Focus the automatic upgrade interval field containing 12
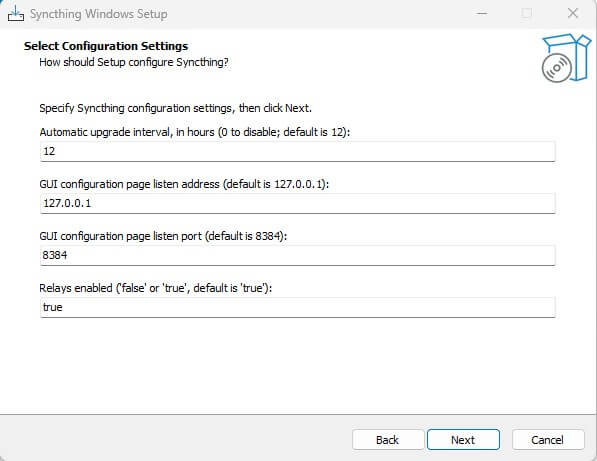Viewport: 597px width, 461px height. [297, 152]
